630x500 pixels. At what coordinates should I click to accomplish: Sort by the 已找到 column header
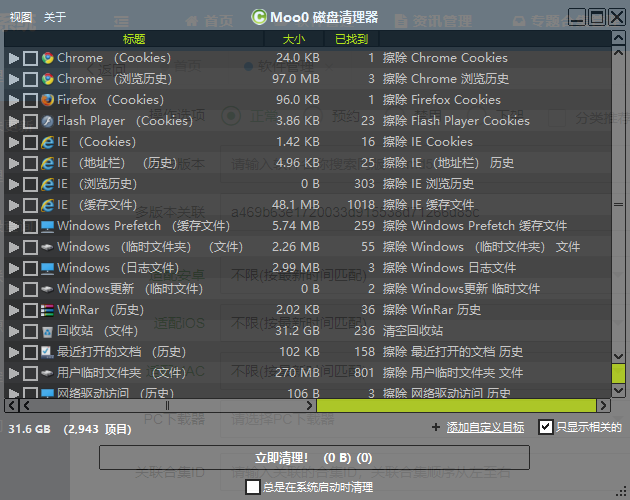[x=351, y=39]
